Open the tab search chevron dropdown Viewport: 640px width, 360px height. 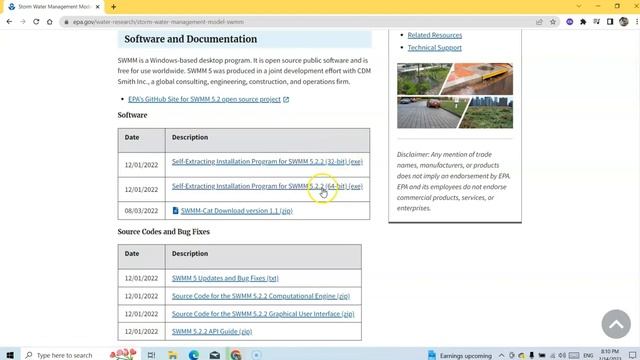pos(578,6)
